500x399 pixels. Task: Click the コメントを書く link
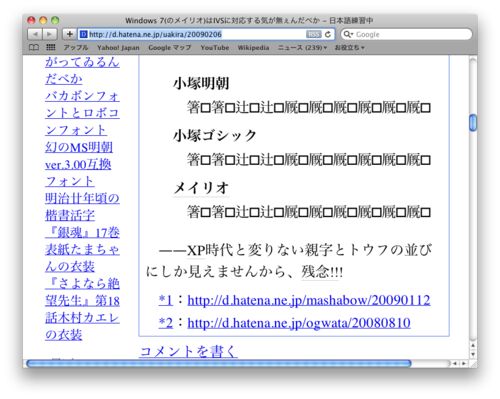(x=188, y=351)
